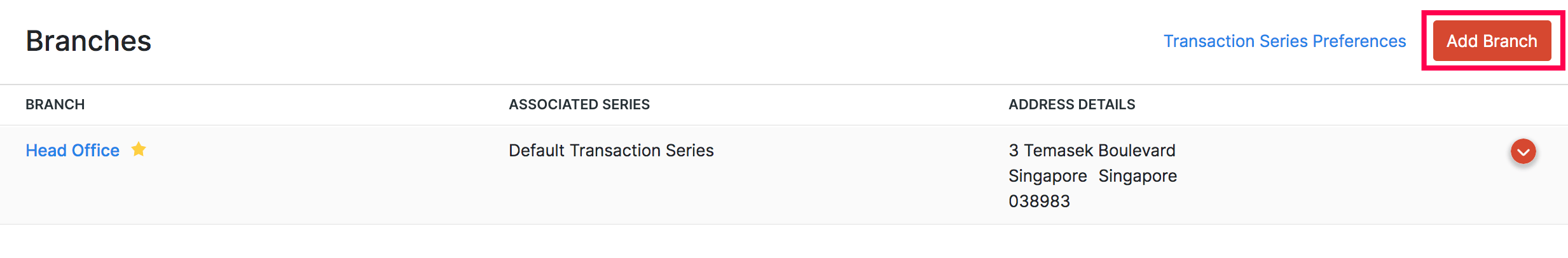Click the Branches page heading
Screen dimensions: 1568x258
(88, 41)
